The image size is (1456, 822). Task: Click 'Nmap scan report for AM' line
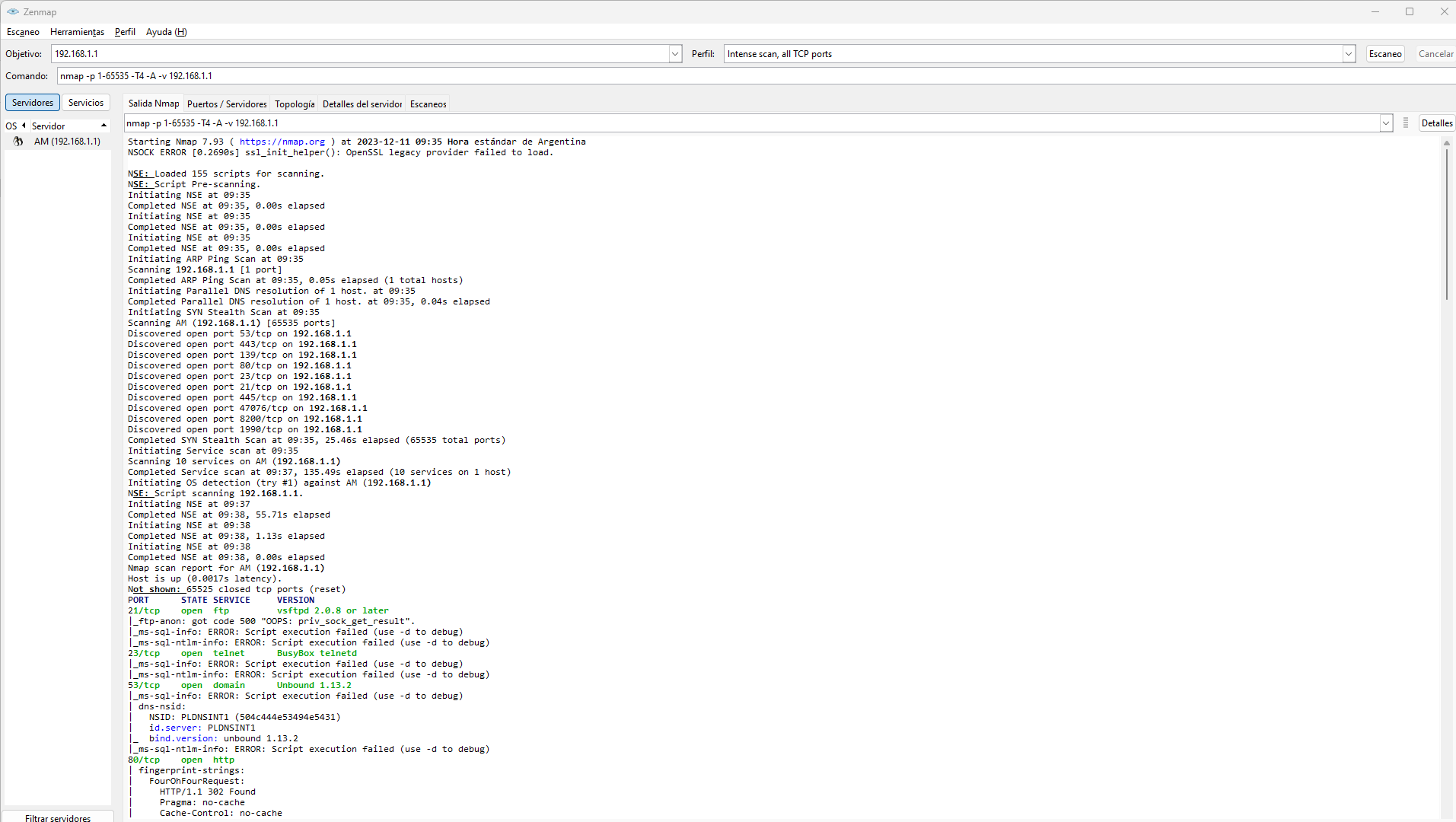coord(226,568)
